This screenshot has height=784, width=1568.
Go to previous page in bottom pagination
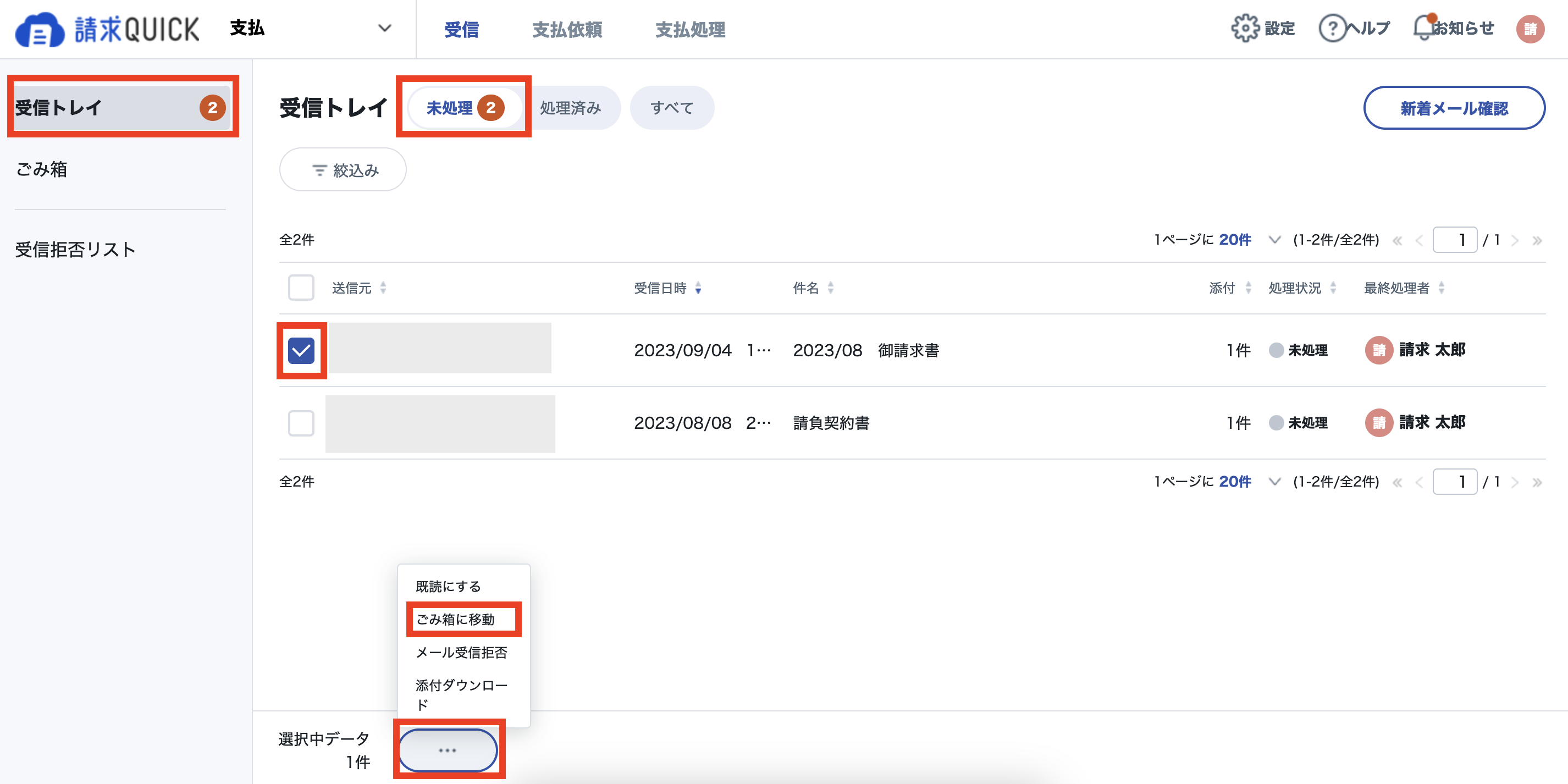click(1419, 483)
